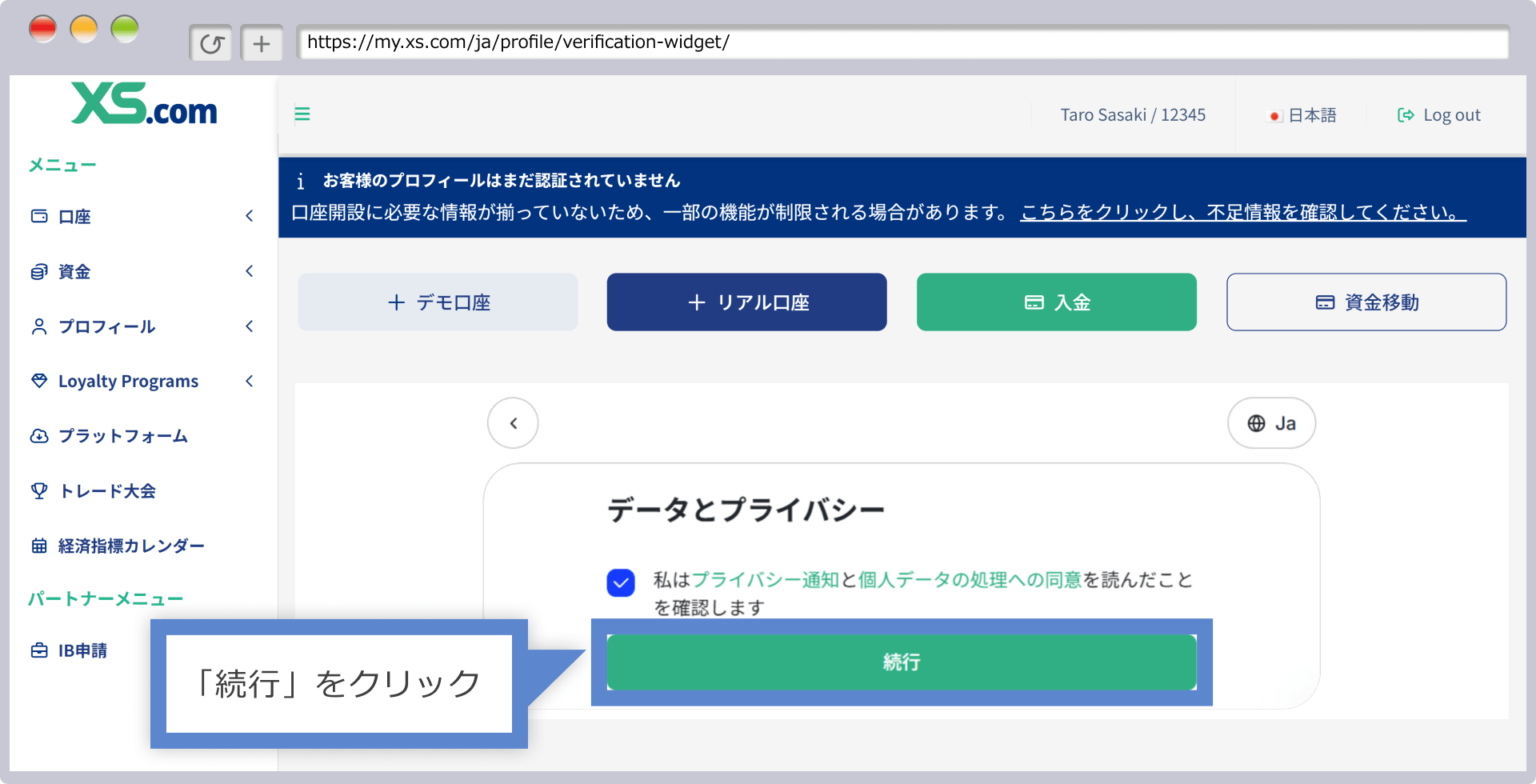This screenshot has width=1536, height=784.
Task: Open the プライバシー通知 link
Action: coord(765,580)
